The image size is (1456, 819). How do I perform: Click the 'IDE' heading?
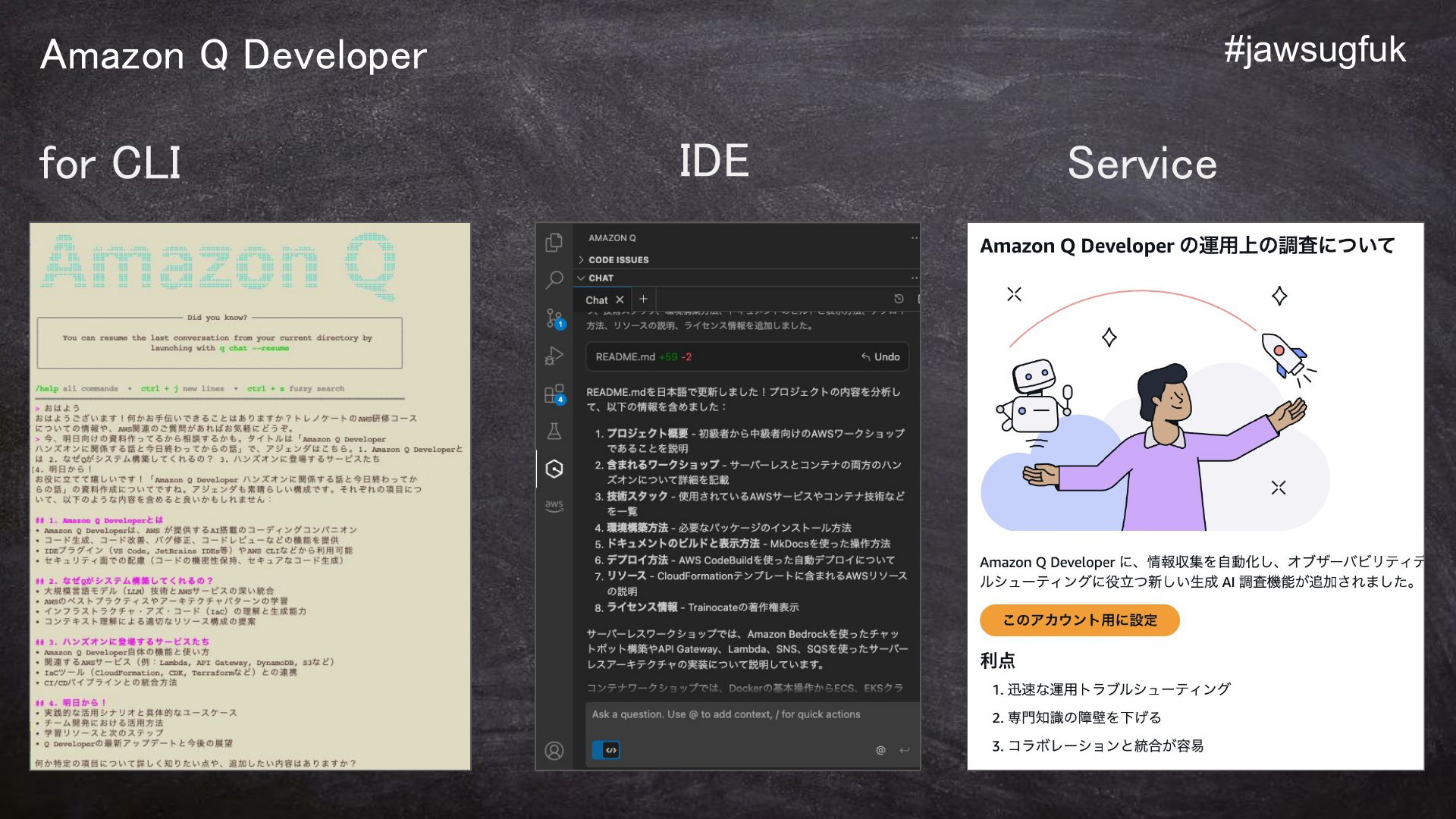click(714, 161)
